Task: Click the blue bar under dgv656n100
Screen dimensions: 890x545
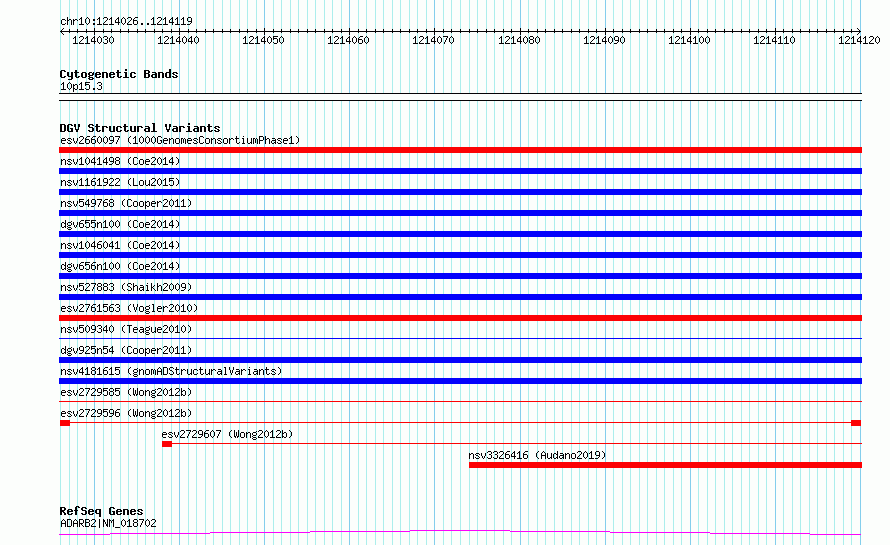Action: coord(460,276)
